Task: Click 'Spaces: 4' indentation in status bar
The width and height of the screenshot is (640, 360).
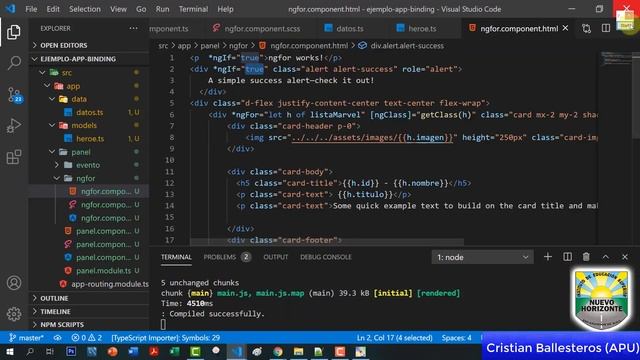Action: [456, 338]
